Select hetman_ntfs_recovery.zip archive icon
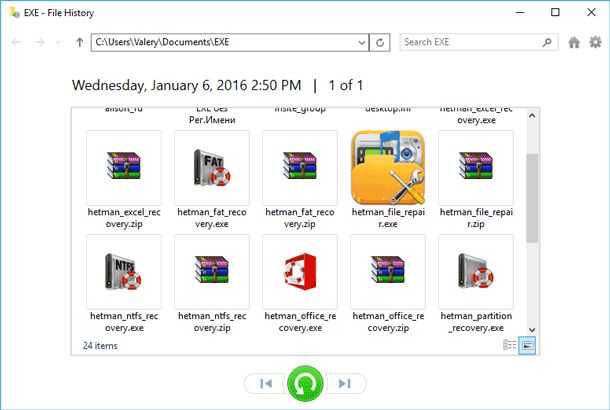Viewport: 610px width, 410px height. coord(212,271)
